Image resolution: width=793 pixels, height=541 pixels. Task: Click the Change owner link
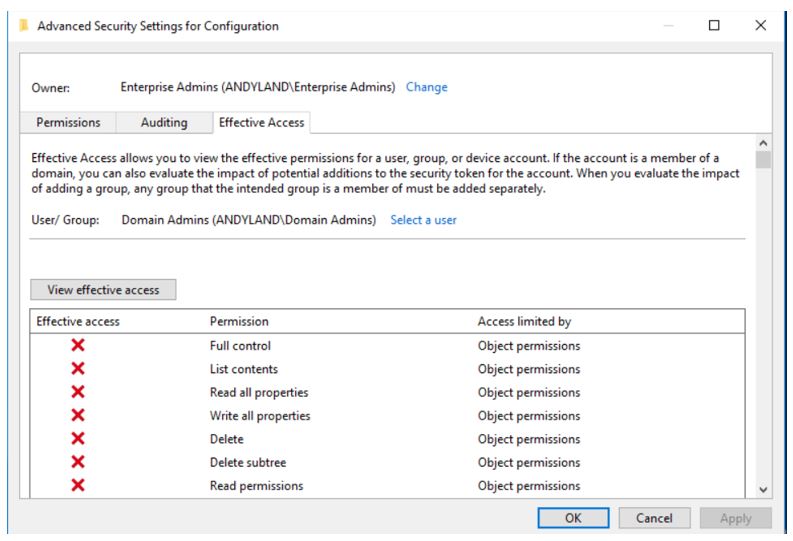pyautogui.click(x=426, y=87)
